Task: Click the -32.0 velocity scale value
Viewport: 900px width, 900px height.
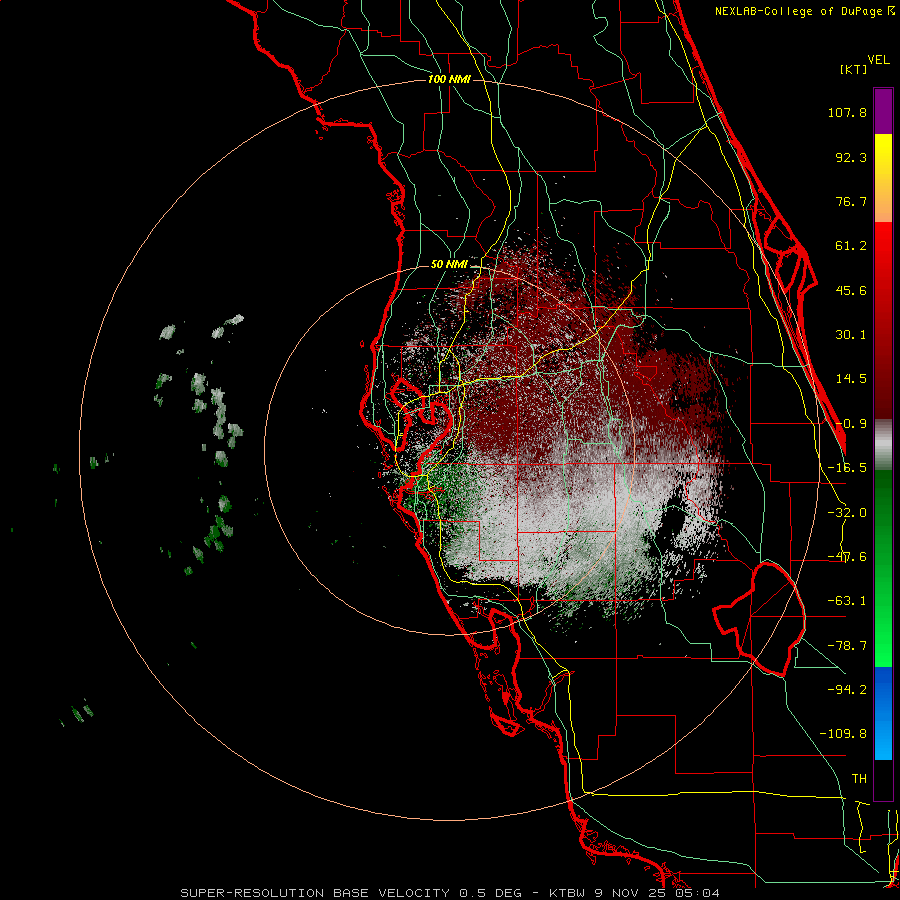Action: [847, 513]
